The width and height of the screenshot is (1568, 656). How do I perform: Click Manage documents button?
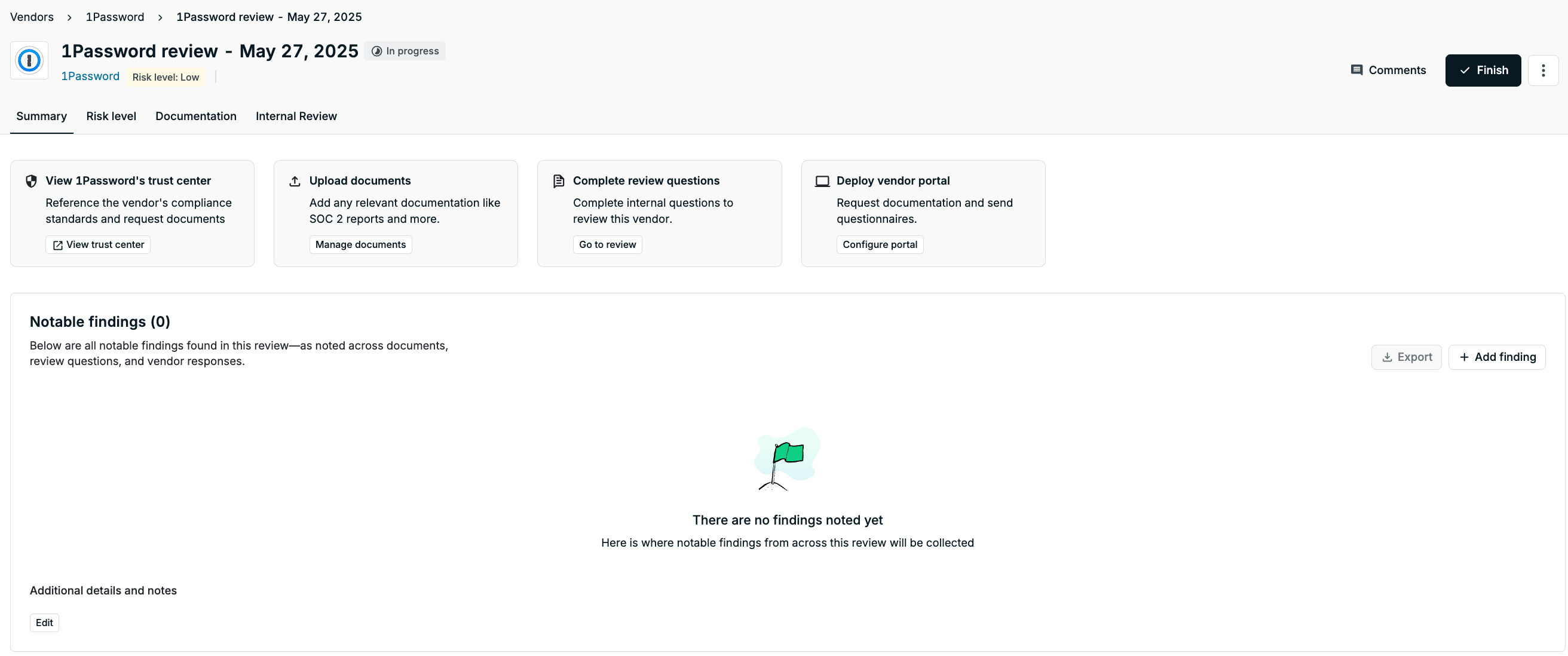pos(360,244)
